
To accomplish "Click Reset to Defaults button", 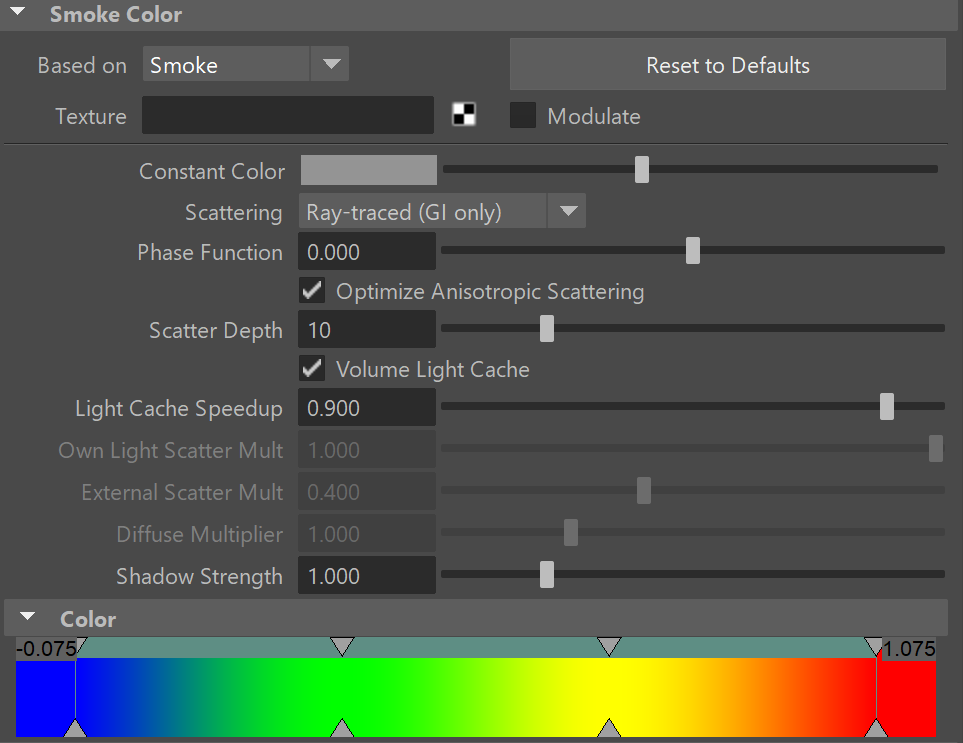I will [727, 65].
